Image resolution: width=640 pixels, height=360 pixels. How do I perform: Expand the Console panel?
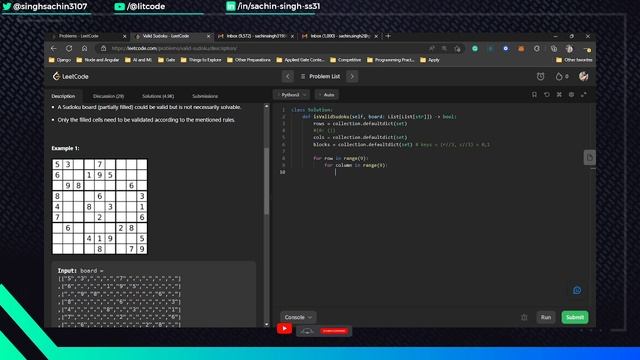click(298, 317)
